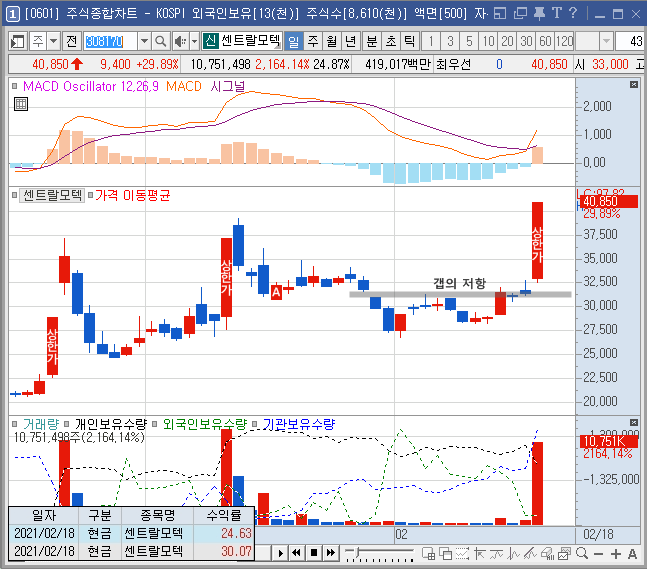Click the 120 interval button
The image size is (647, 569).
(x=564, y=41)
